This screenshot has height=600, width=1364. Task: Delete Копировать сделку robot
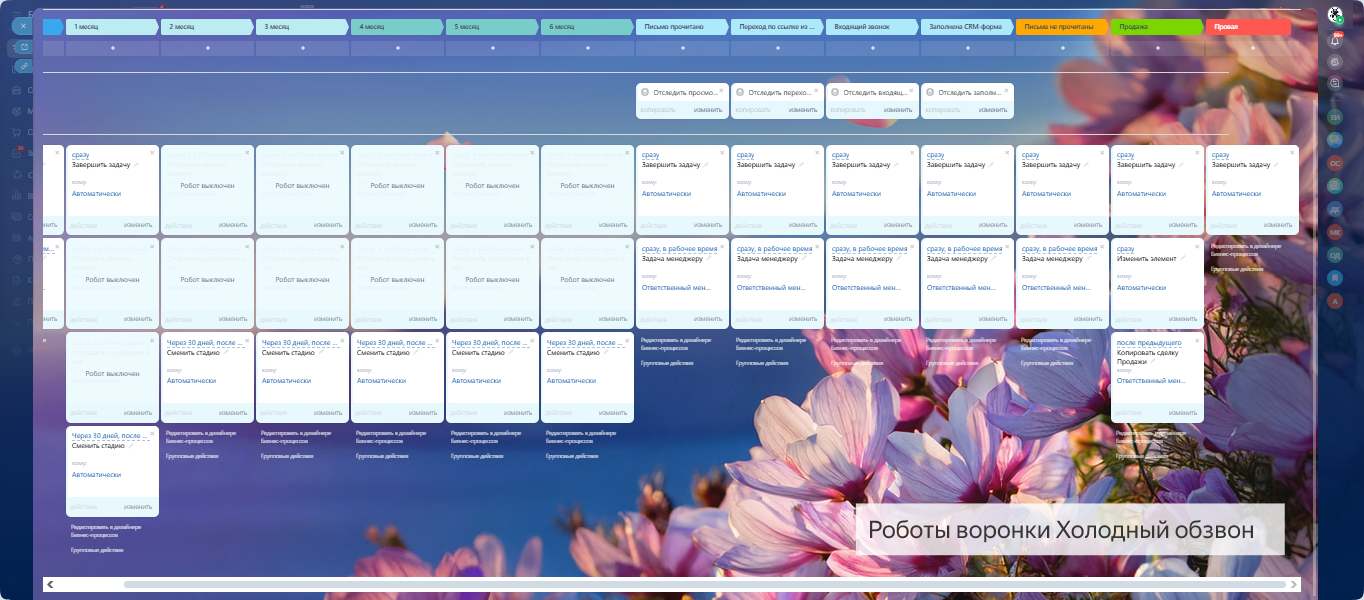coord(1197,339)
